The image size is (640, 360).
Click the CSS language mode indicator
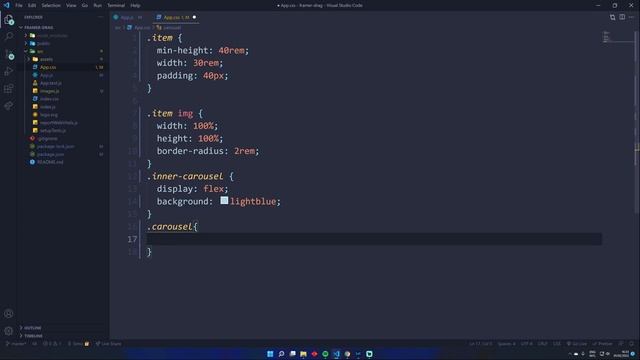tap(556, 344)
